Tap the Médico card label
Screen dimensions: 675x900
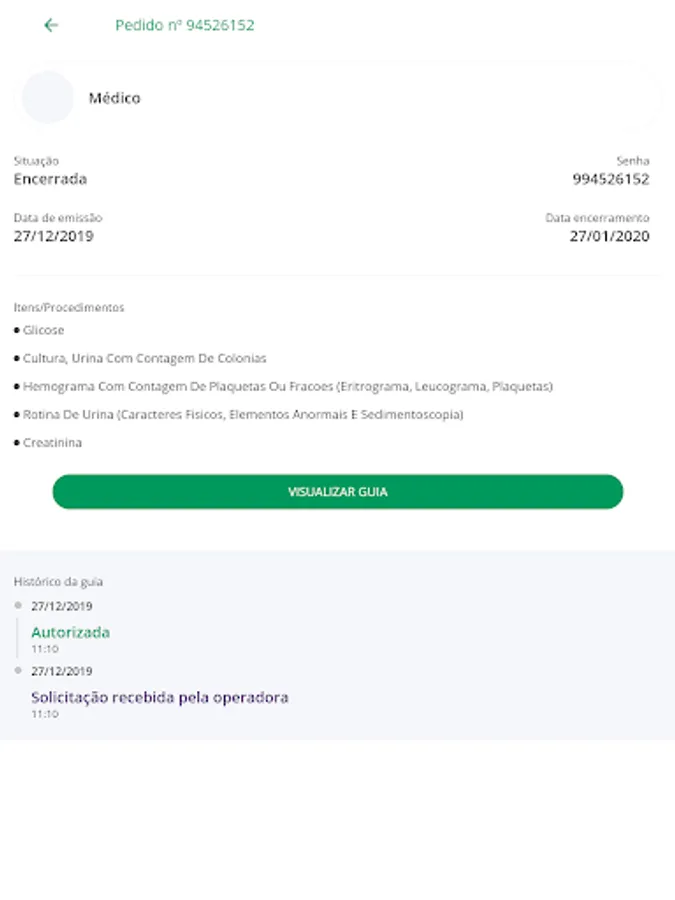click(114, 98)
